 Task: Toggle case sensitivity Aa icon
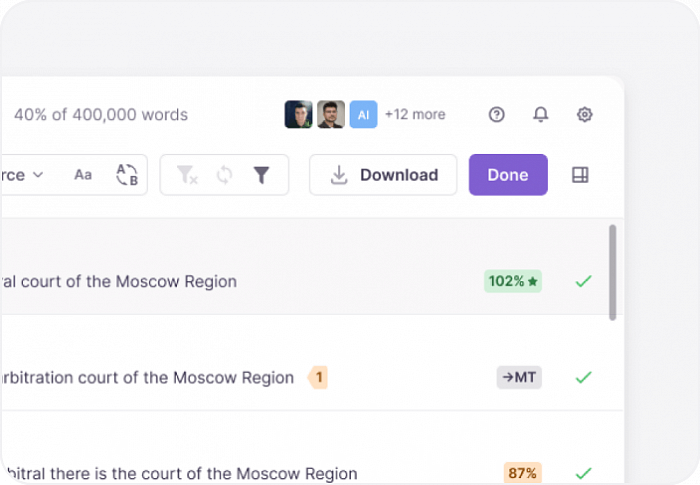[x=83, y=175]
